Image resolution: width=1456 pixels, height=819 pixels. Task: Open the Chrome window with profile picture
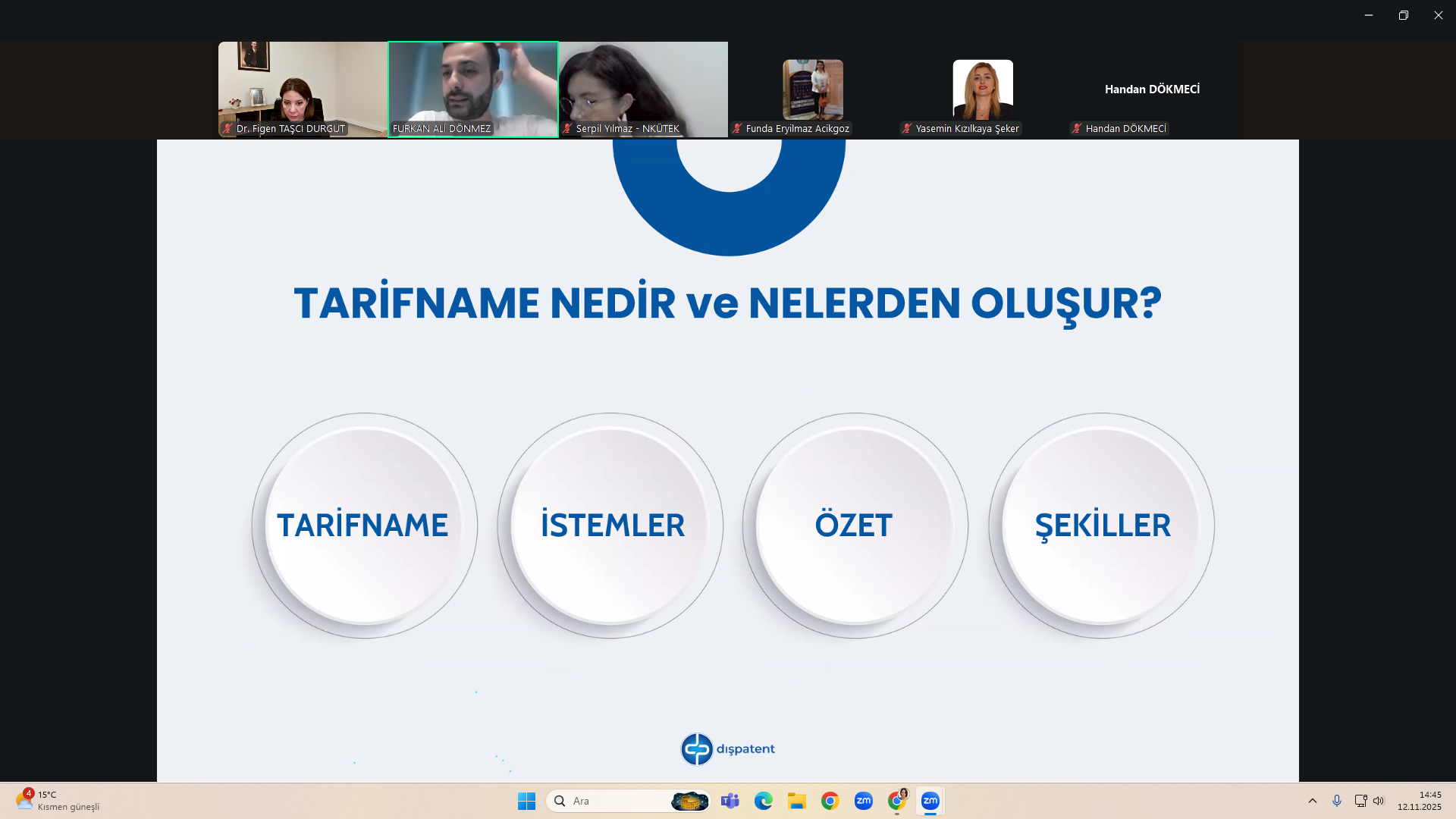pos(897,801)
